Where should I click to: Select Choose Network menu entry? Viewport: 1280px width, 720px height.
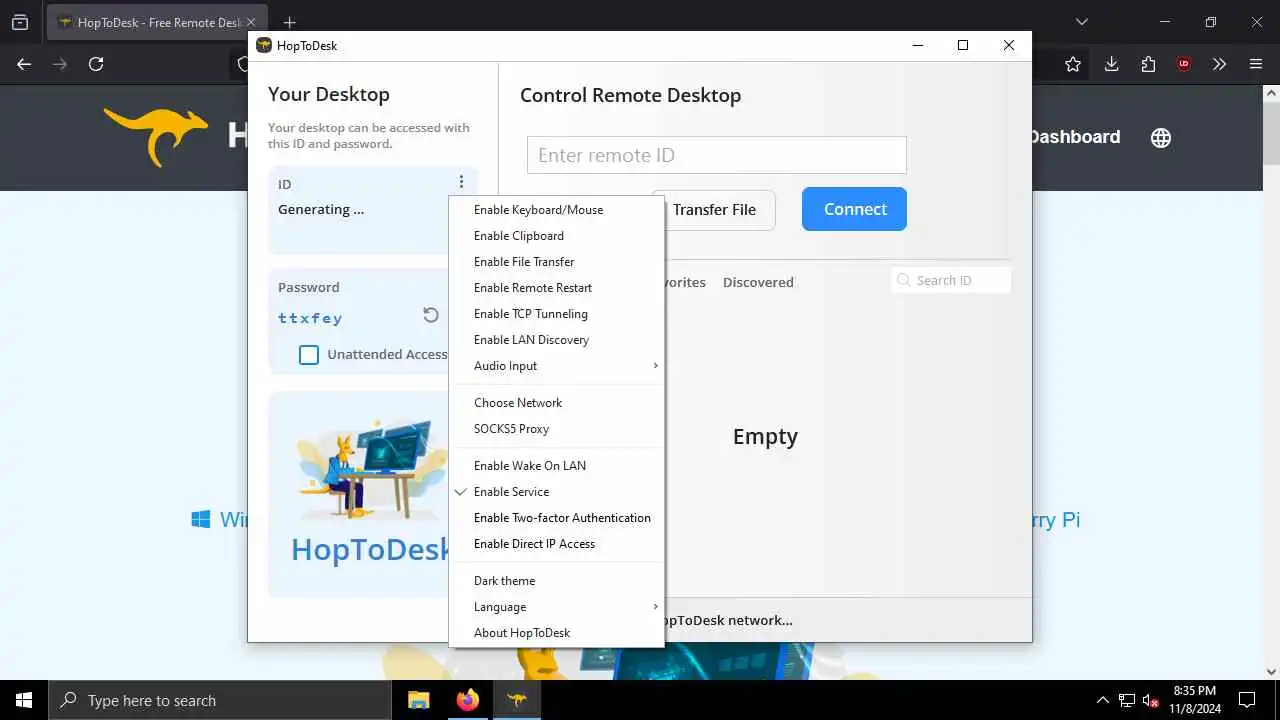(x=556, y=403)
